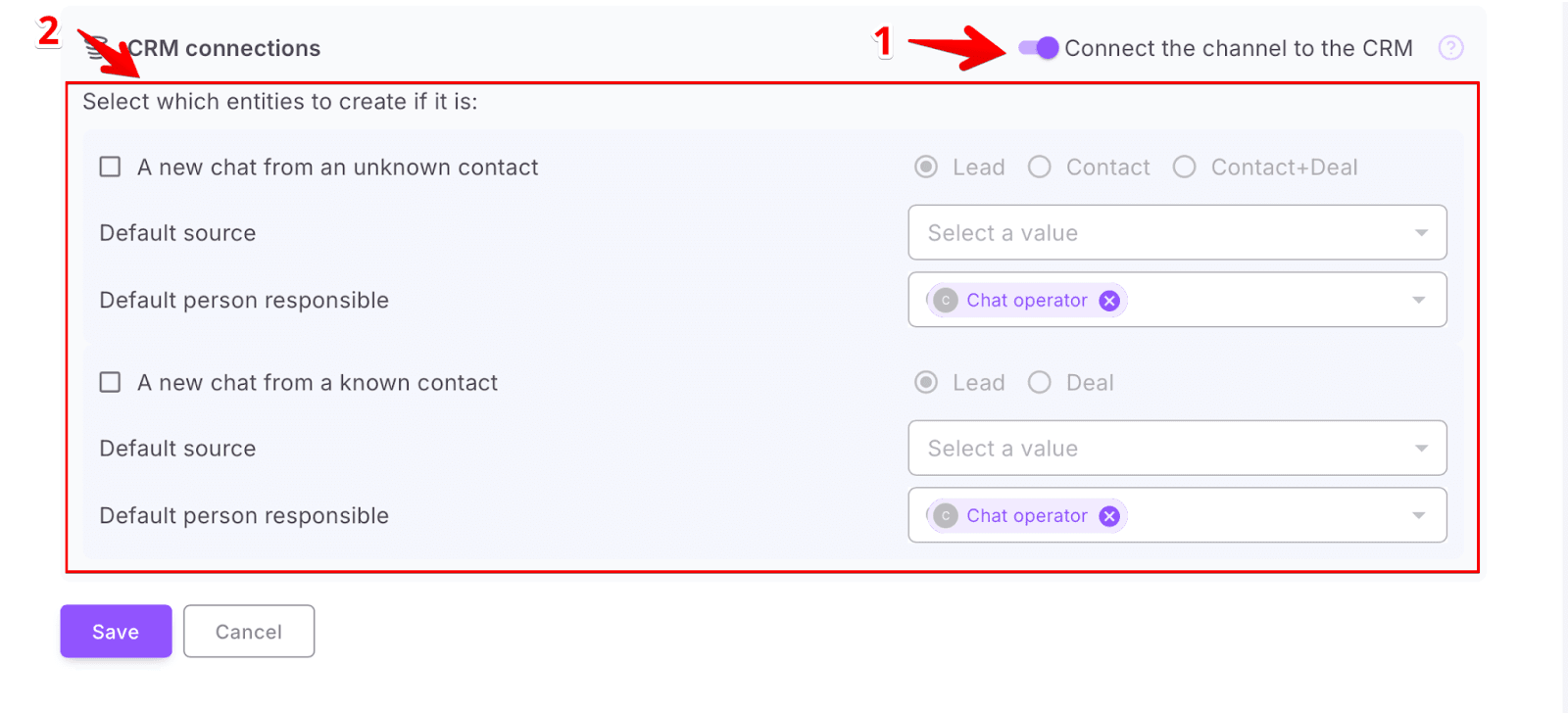1568x714 pixels.
Task: Click the CRM connections stack icon
Action: point(98,46)
